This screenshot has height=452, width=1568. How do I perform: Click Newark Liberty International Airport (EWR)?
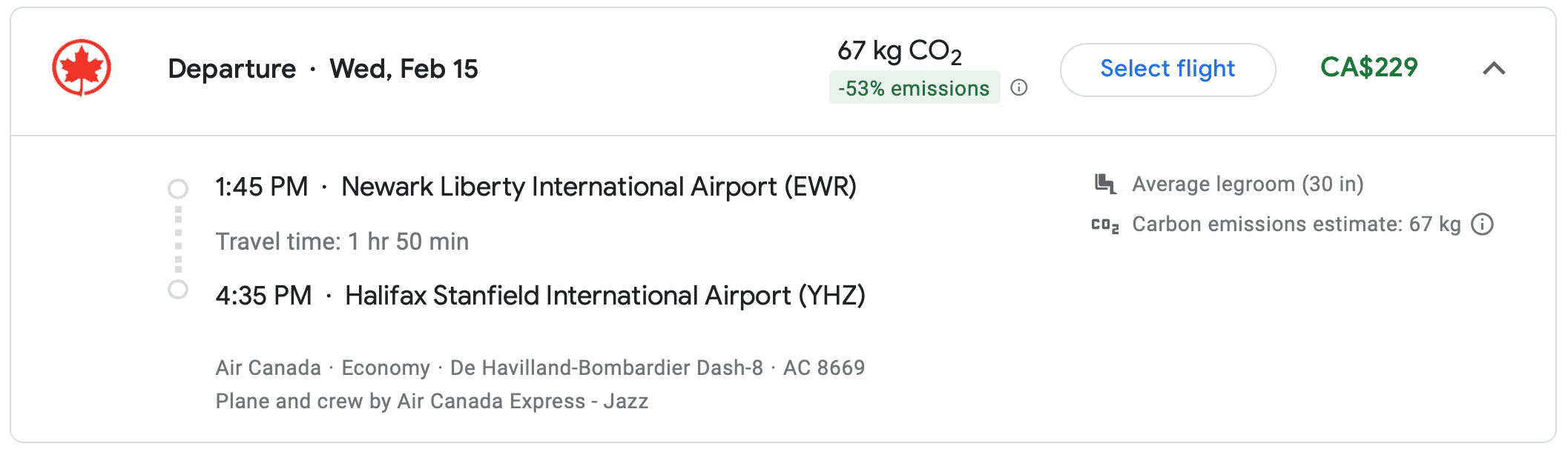click(x=599, y=187)
